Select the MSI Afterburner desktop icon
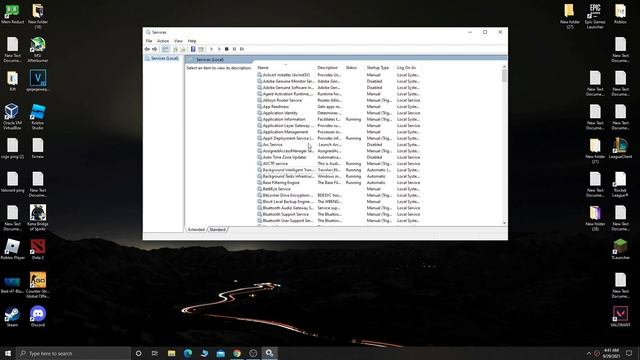The height and width of the screenshot is (360, 640). [x=38, y=49]
